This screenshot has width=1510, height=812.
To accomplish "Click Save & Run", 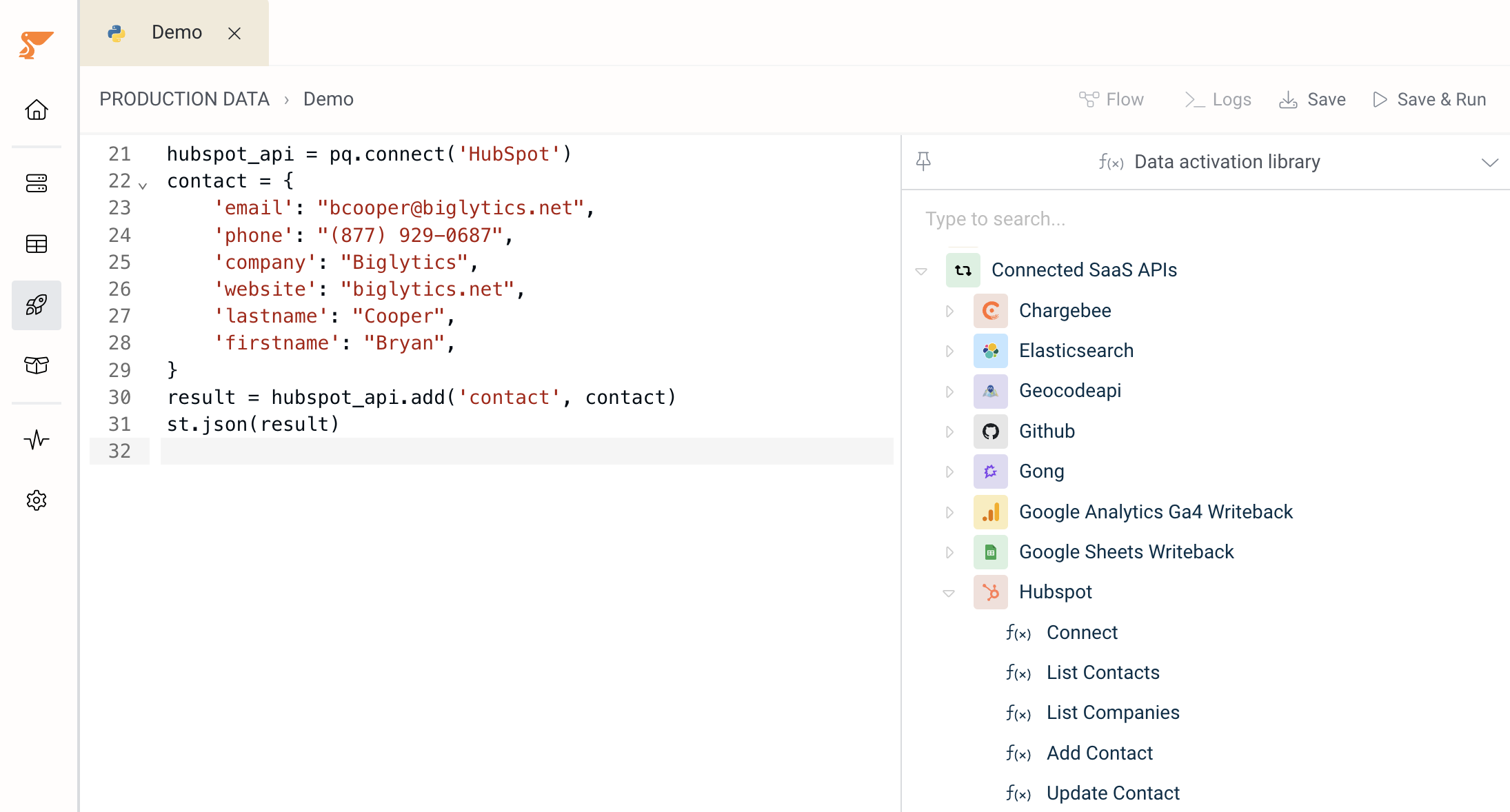I will click(1429, 99).
